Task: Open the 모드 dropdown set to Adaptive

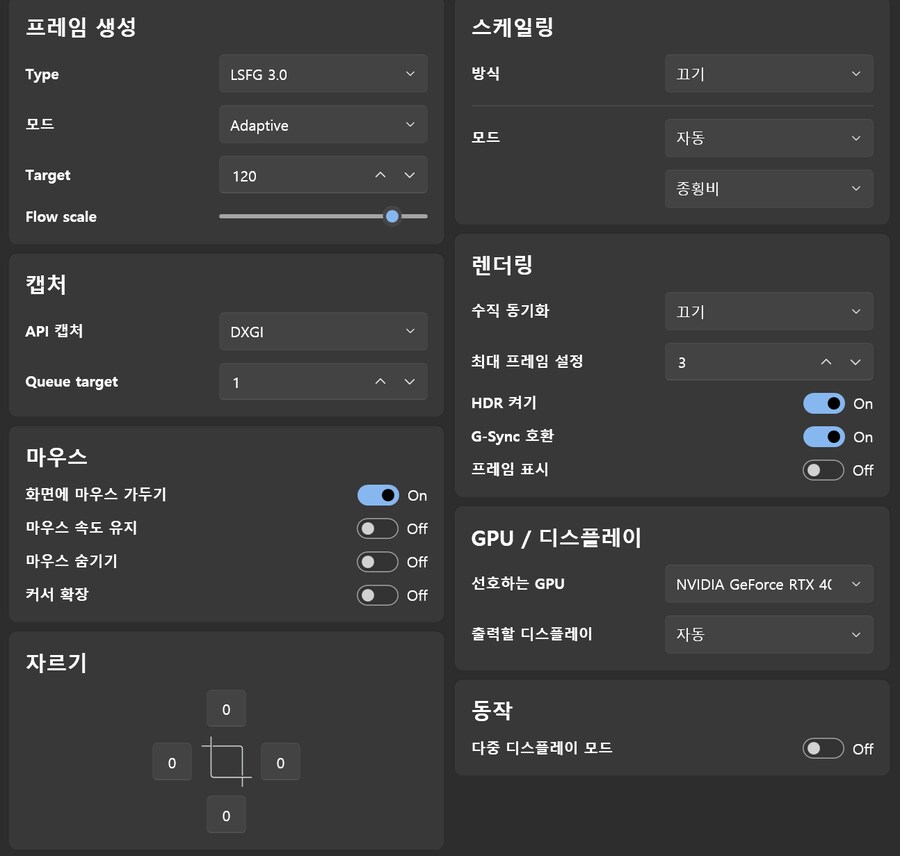Action: coord(322,124)
